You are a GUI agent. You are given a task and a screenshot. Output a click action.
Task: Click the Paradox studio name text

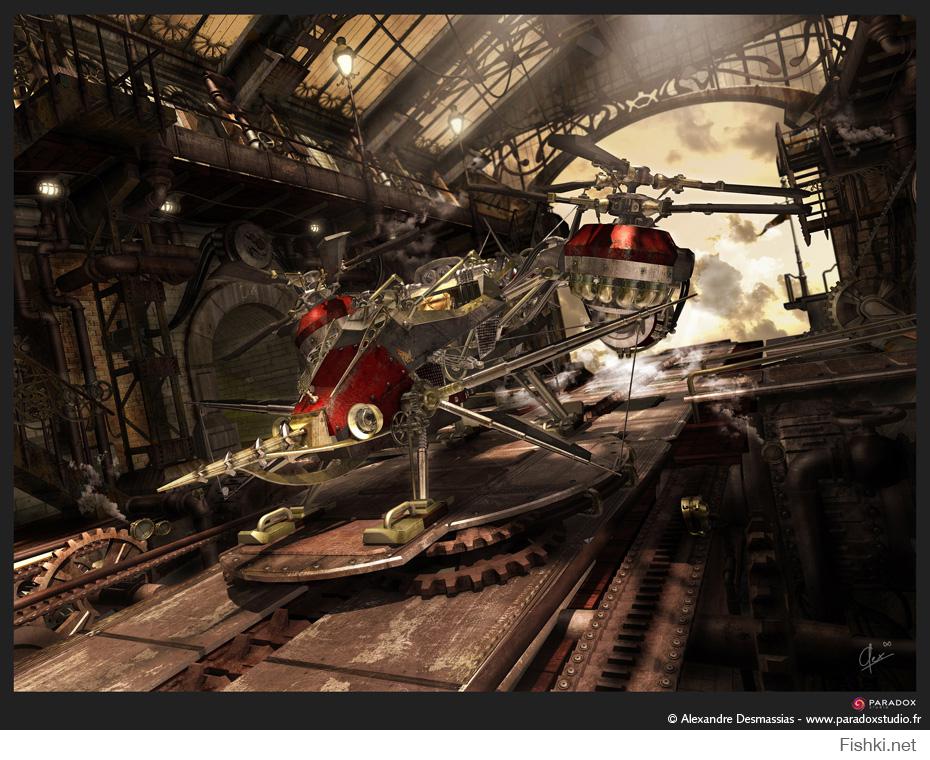tap(893, 703)
